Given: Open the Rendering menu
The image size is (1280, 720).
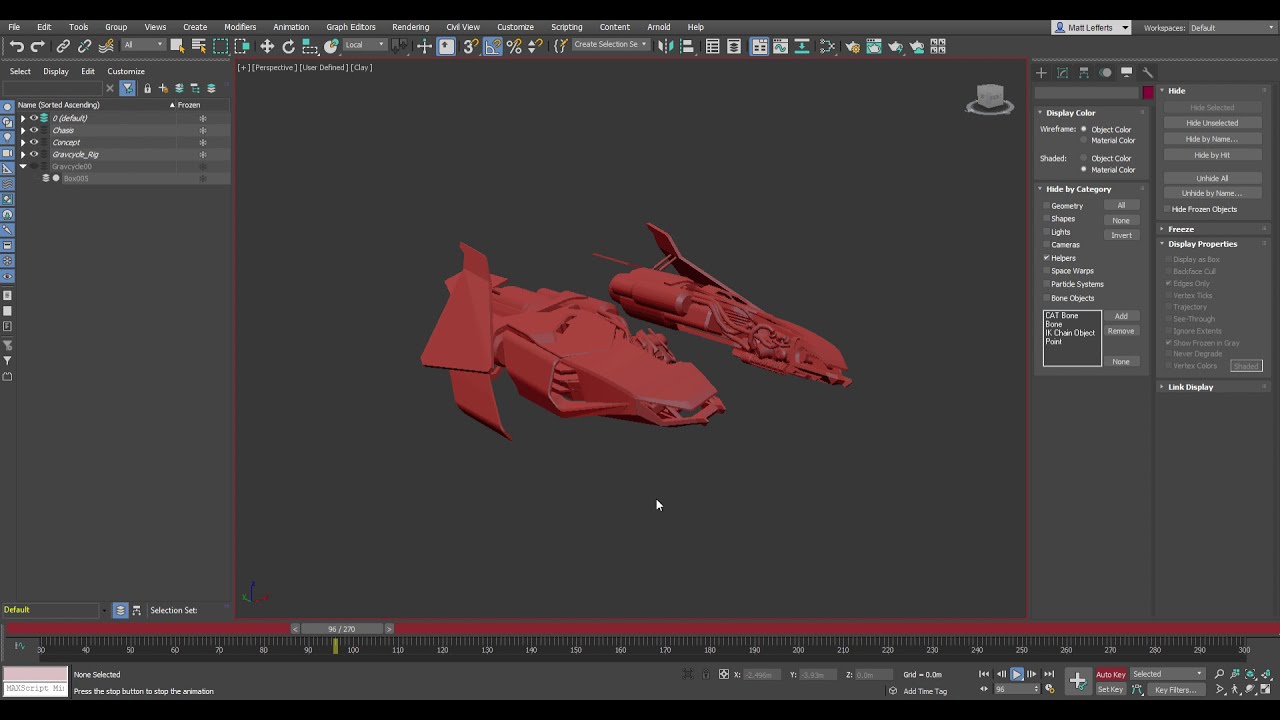Looking at the screenshot, I should [410, 27].
